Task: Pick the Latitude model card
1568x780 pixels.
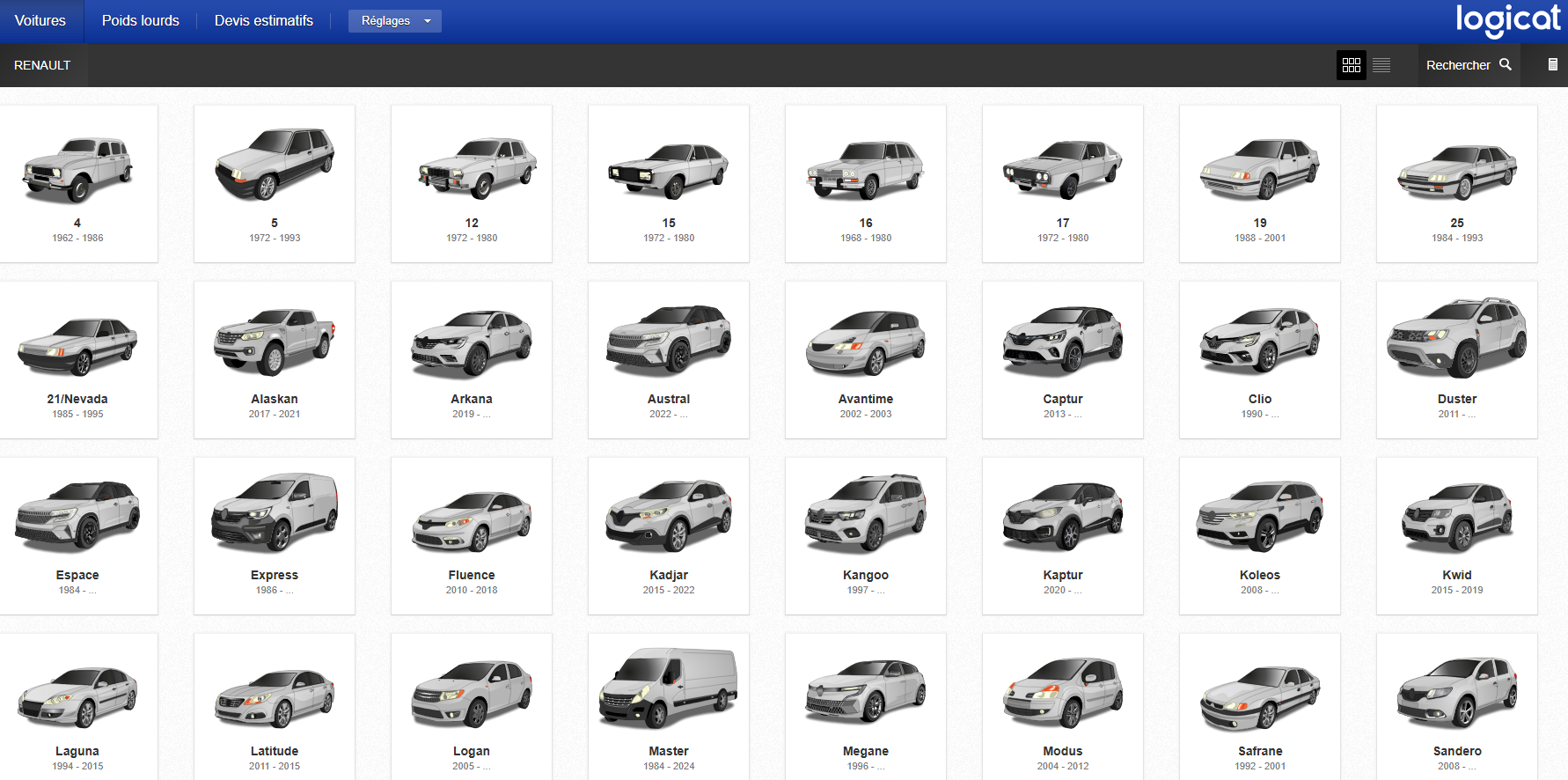Action: pyautogui.click(x=275, y=707)
